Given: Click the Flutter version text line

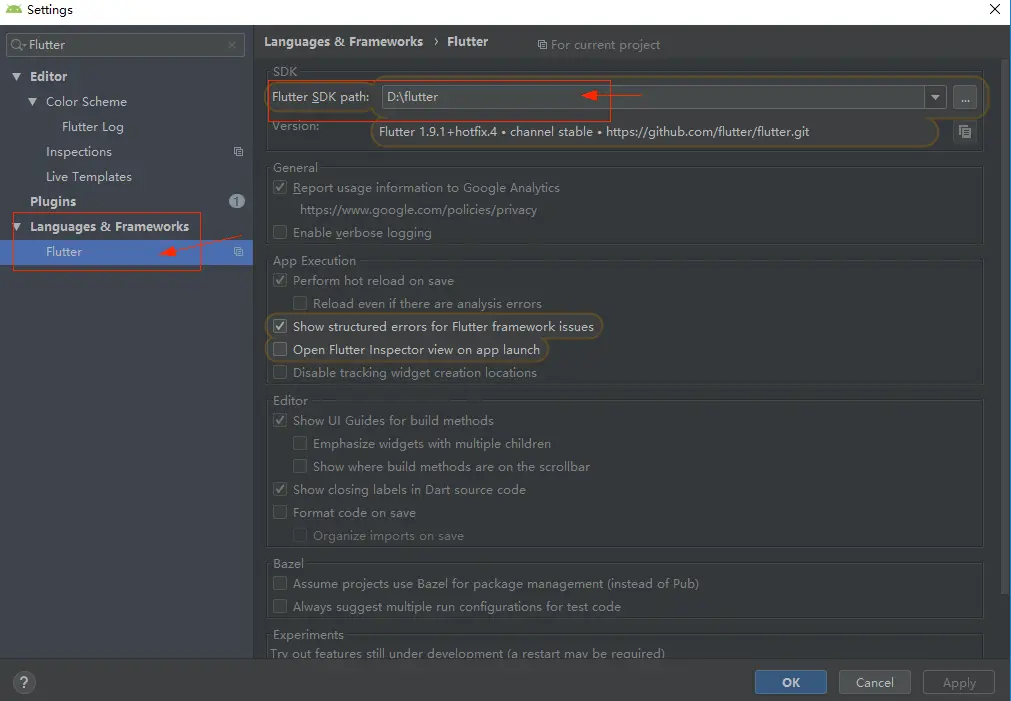Looking at the screenshot, I should pos(594,132).
